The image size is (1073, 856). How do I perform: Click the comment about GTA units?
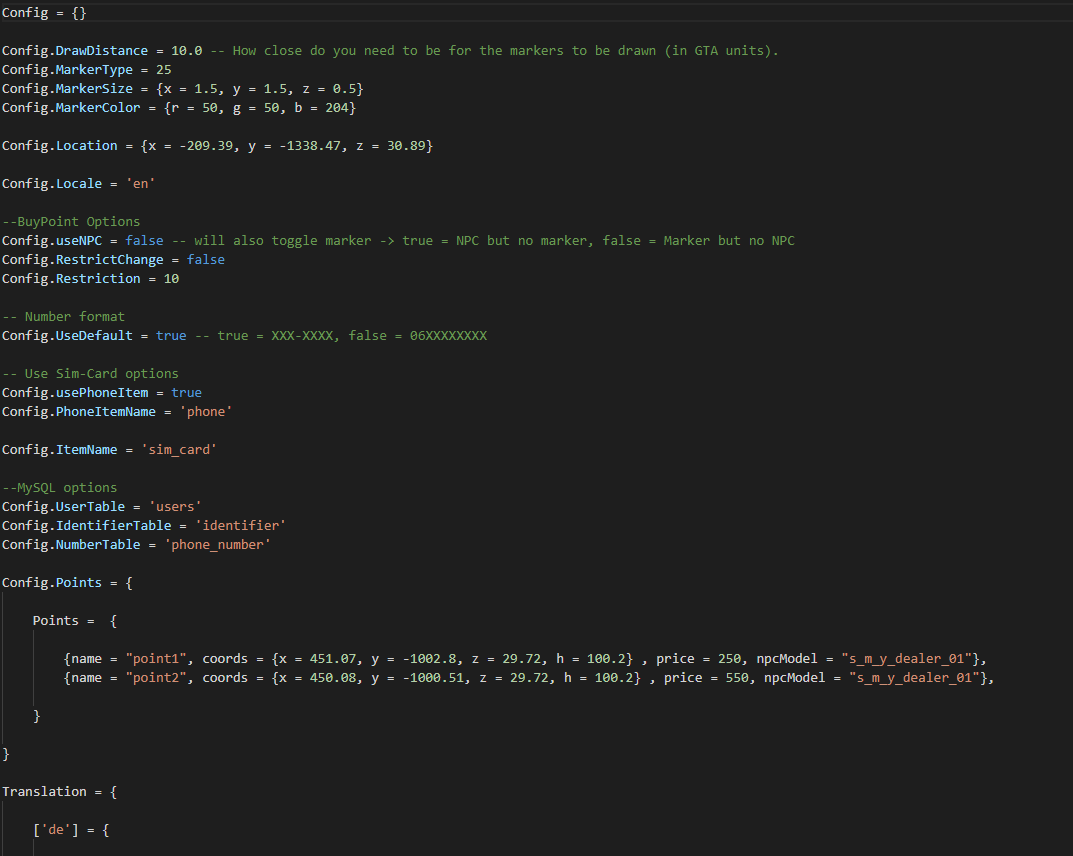(x=494, y=51)
